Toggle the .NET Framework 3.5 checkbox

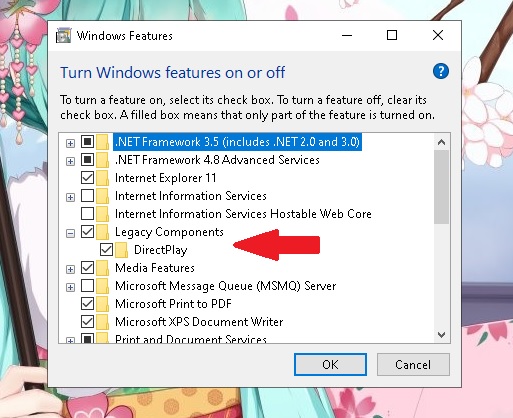tap(87, 142)
